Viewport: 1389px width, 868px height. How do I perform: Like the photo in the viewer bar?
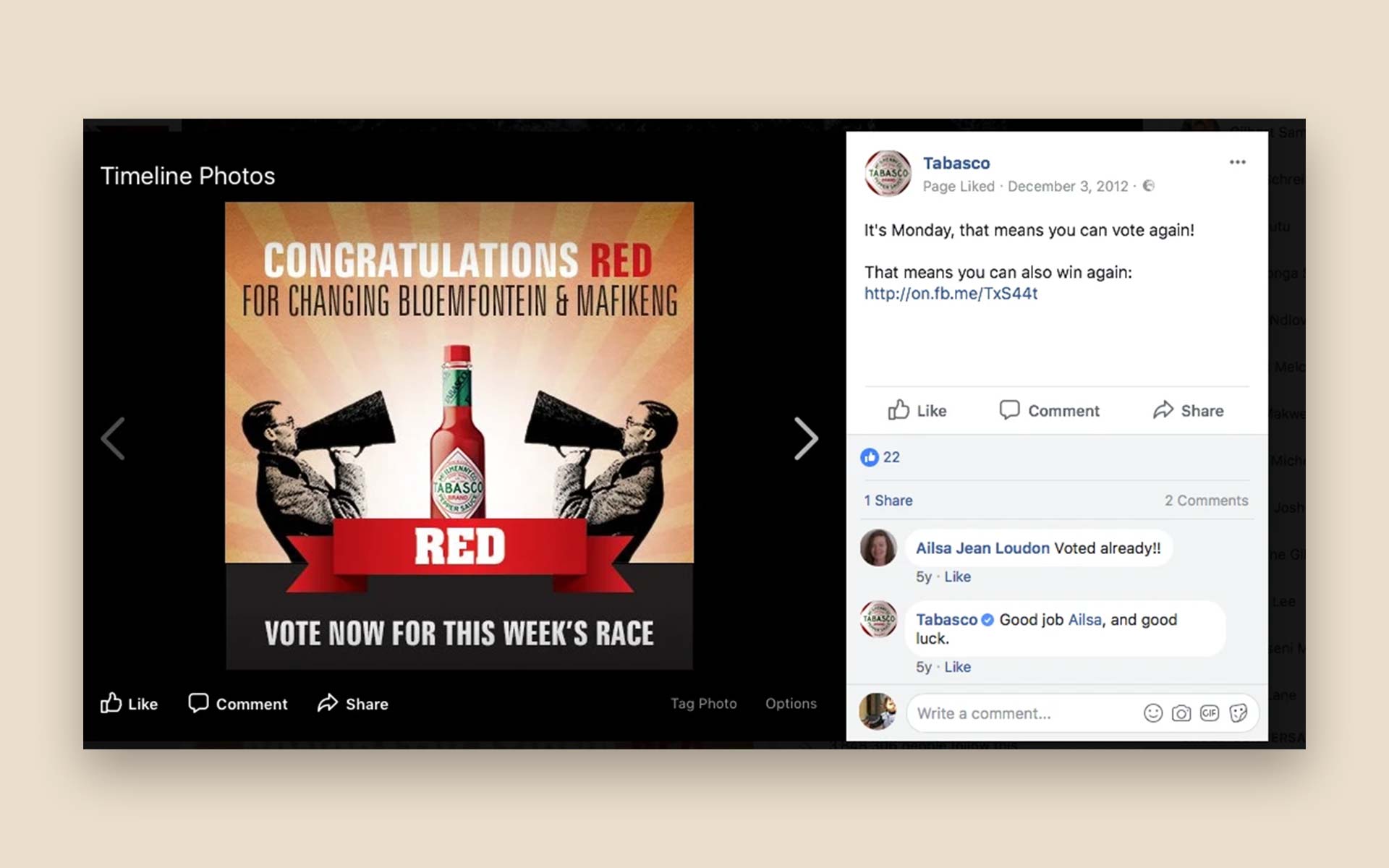pyautogui.click(x=129, y=704)
